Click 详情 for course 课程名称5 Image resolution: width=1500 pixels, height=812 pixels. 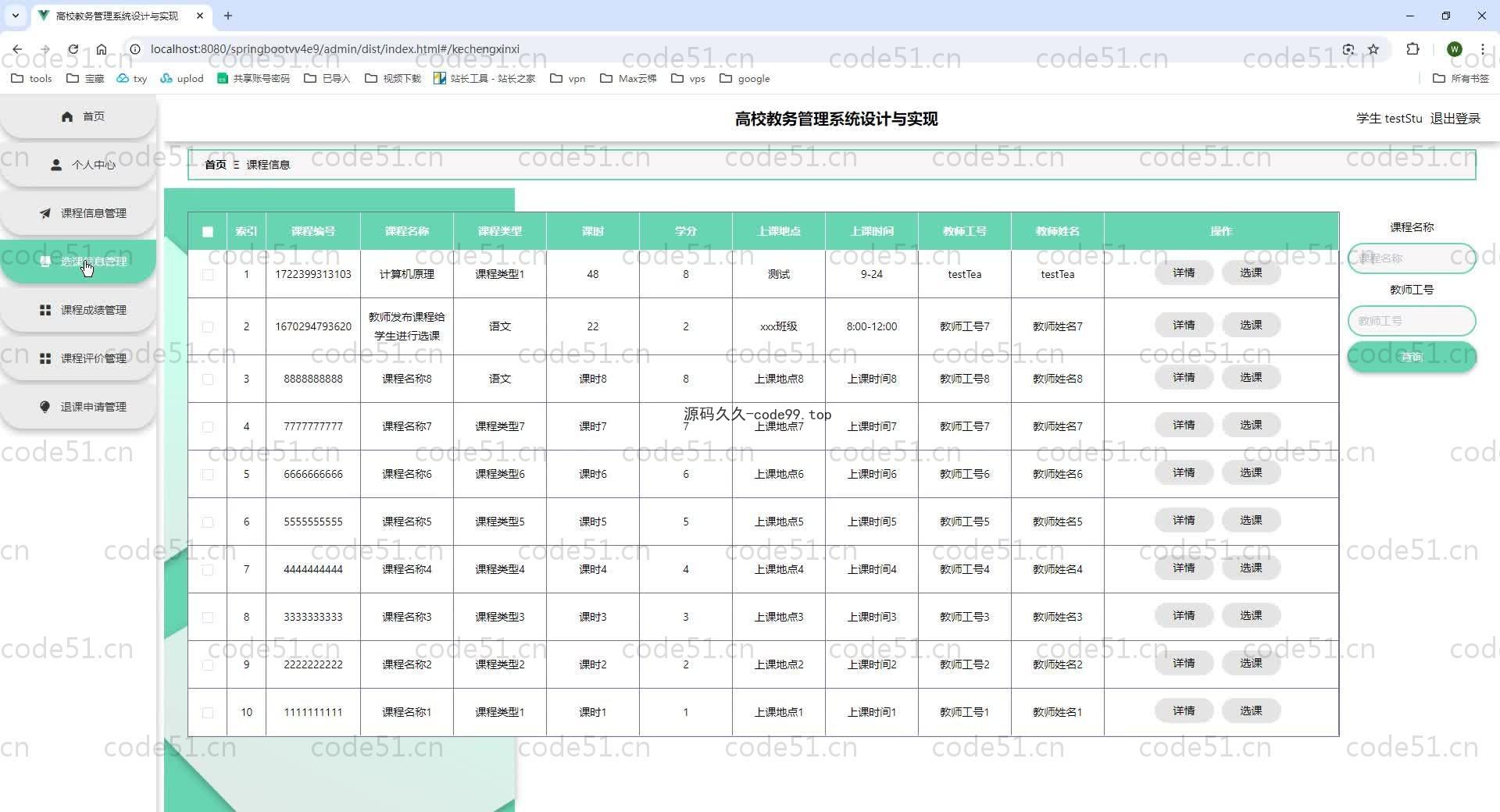[1184, 520]
